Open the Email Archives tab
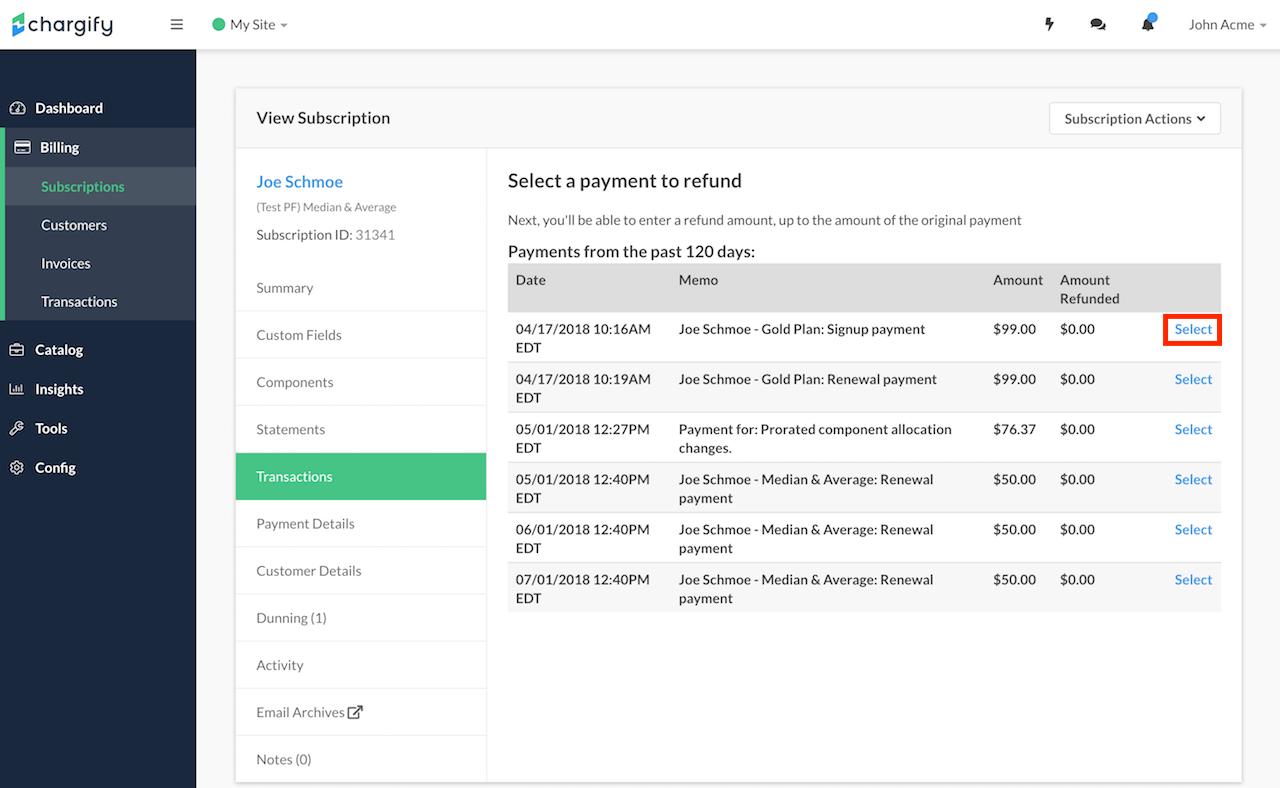The width and height of the screenshot is (1280, 788). pyautogui.click(x=361, y=712)
